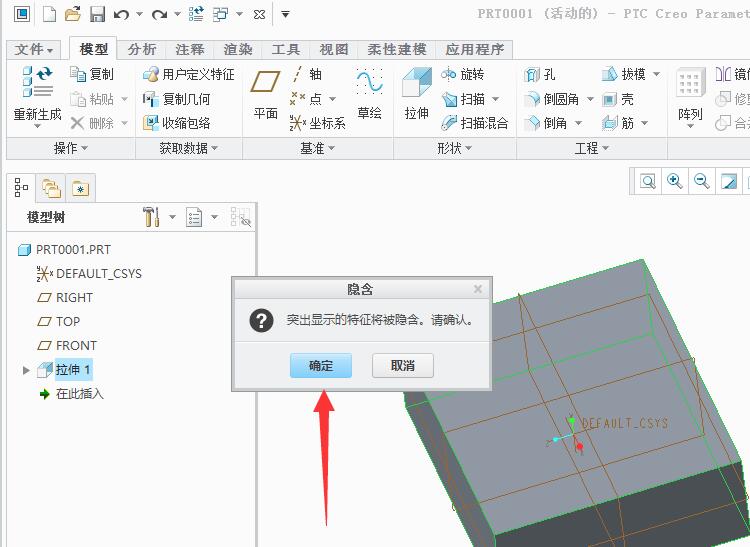Select the 倒角 chamfer tool
Image resolution: width=750 pixels, height=547 pixels.
click(545, 123)
